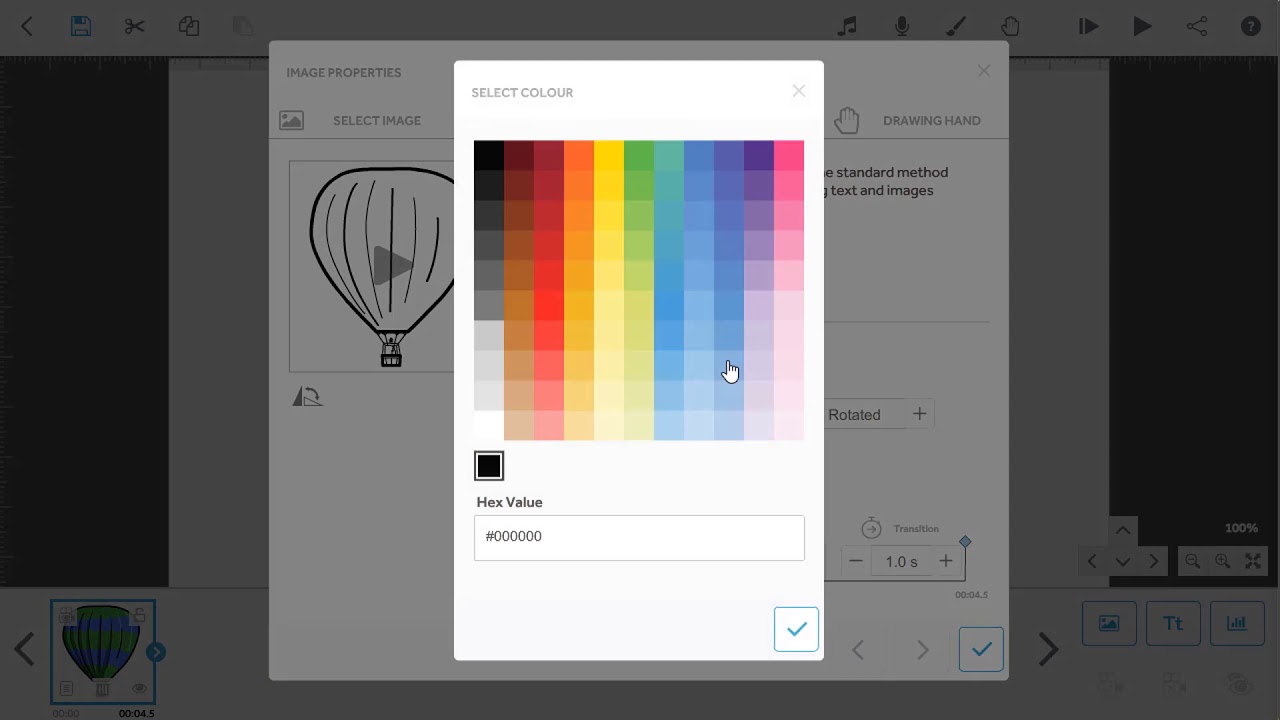
Task: Click the thumbnail's camera position icon
Action: coord(66,614)
